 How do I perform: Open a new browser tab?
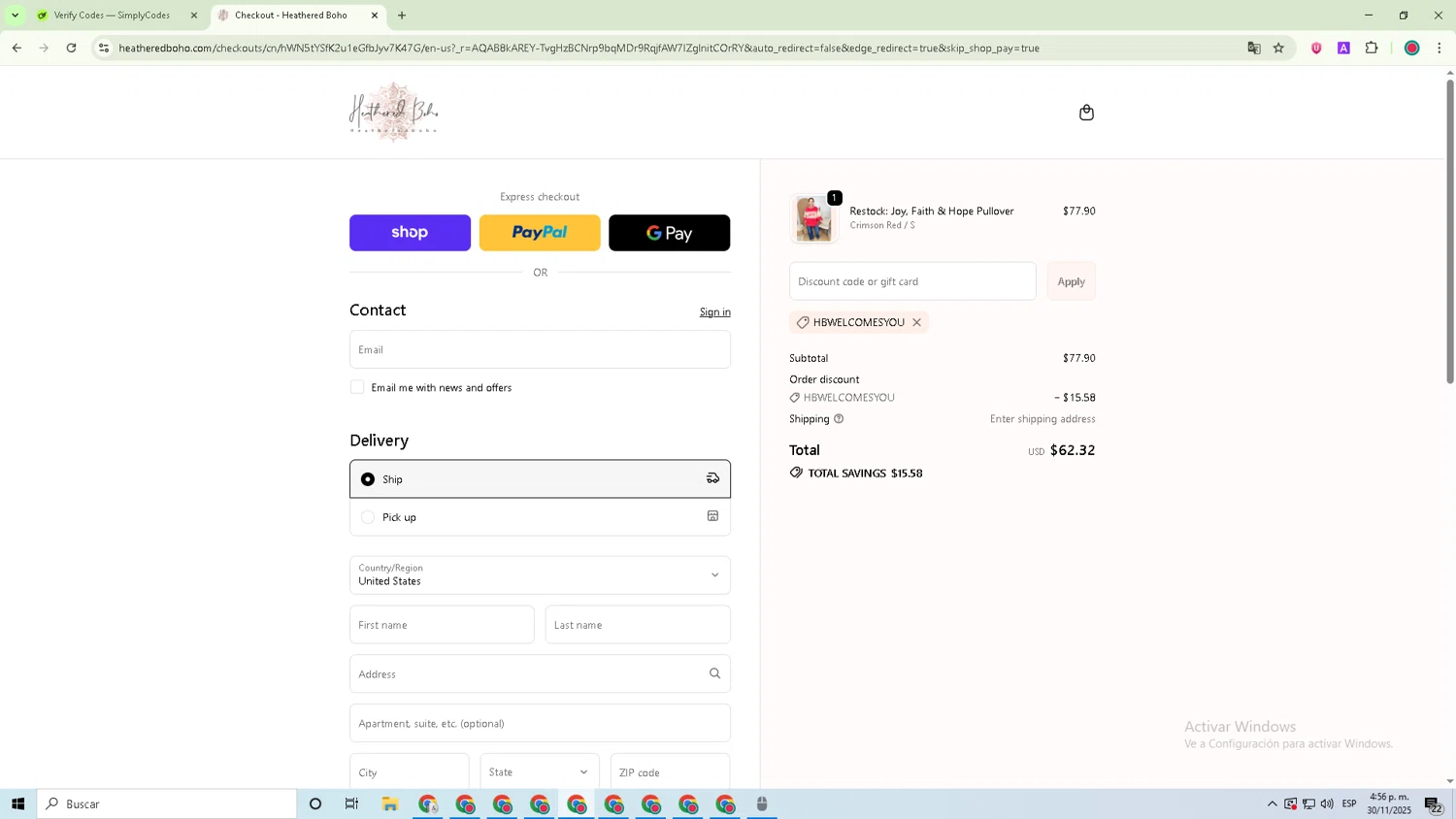(x=402, y=16)
